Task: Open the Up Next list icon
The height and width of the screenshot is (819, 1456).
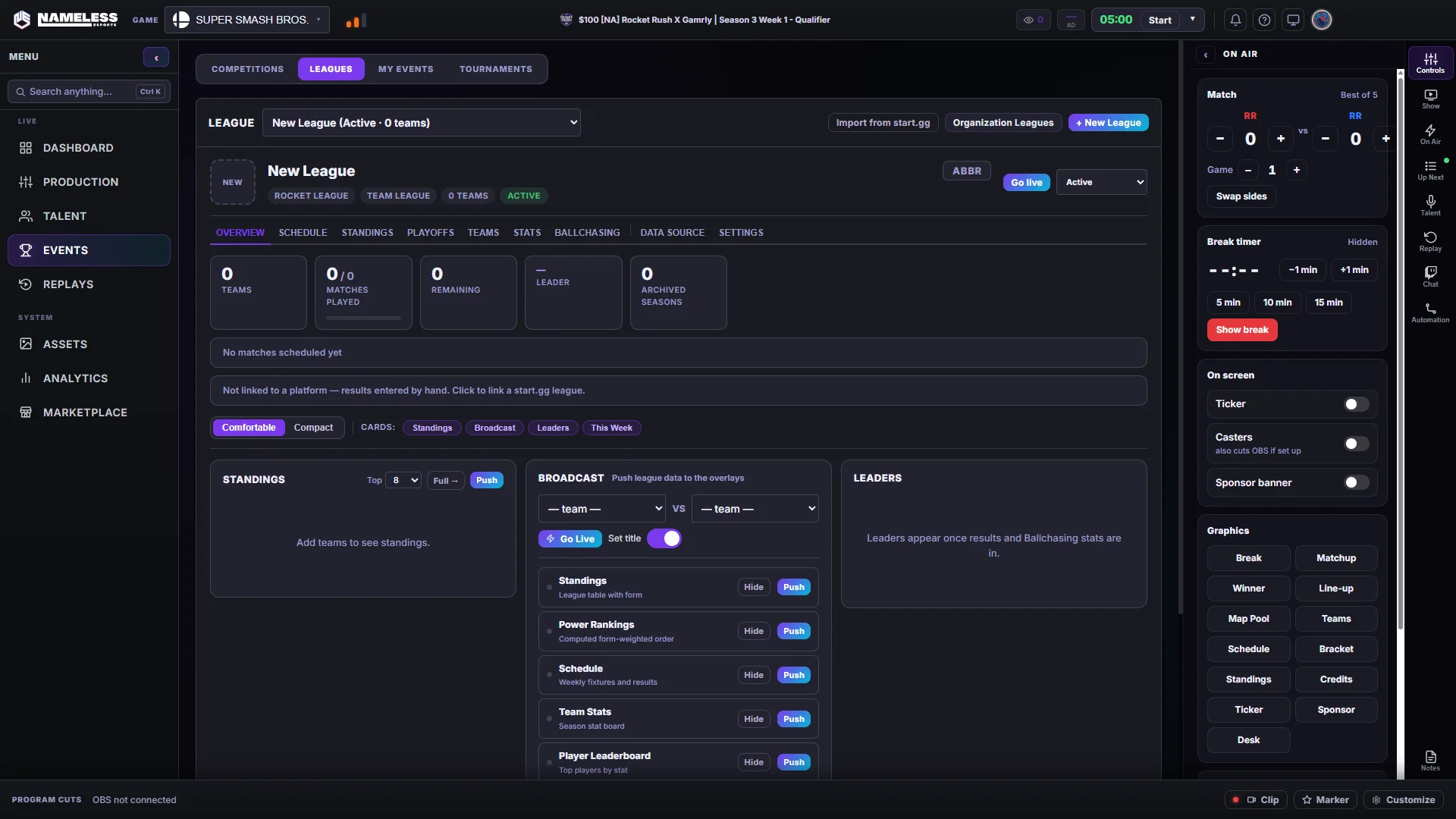Action: pyautogui.click(x=1430, y=171)
